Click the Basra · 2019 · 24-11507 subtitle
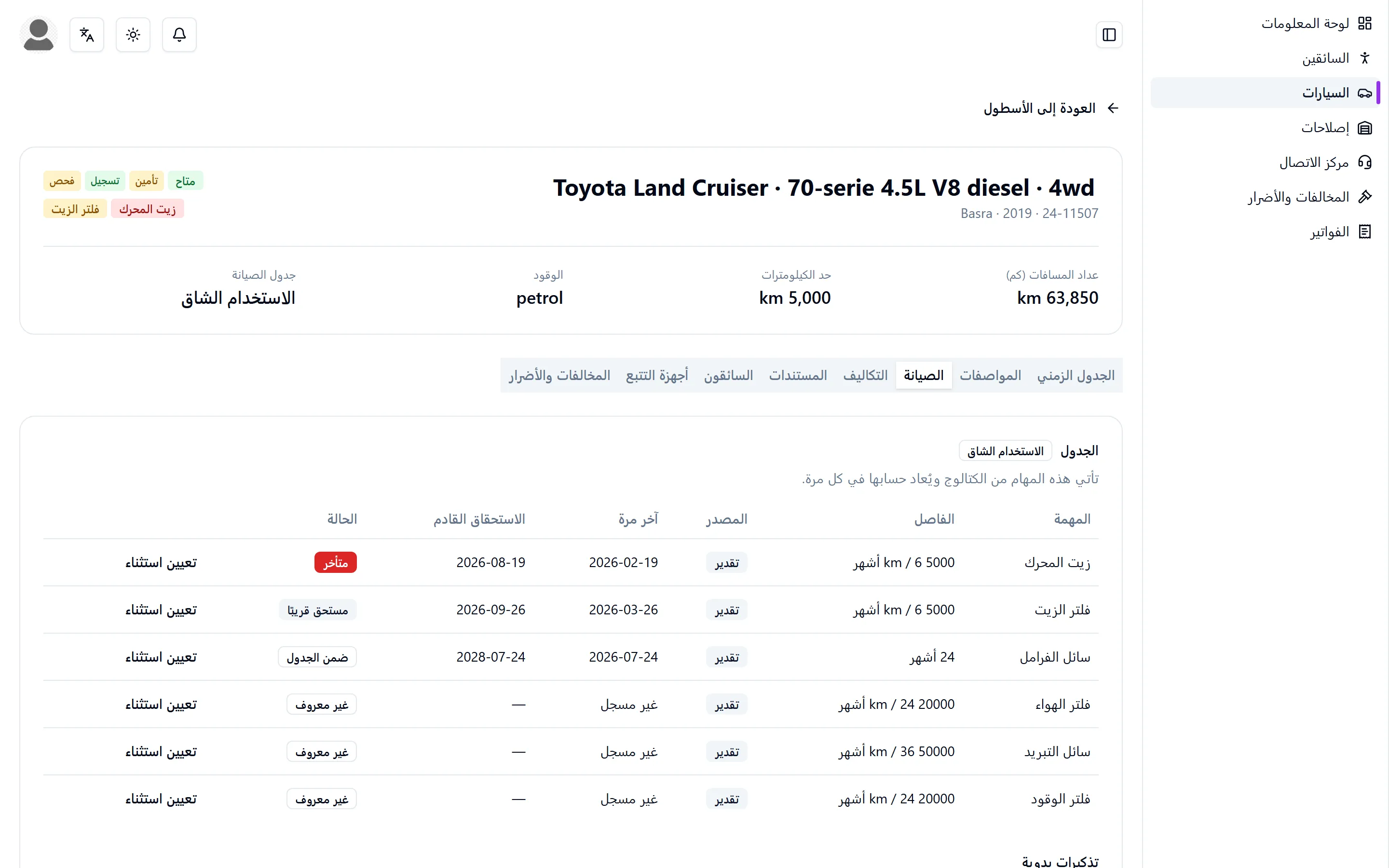 tap(1029, 214)
